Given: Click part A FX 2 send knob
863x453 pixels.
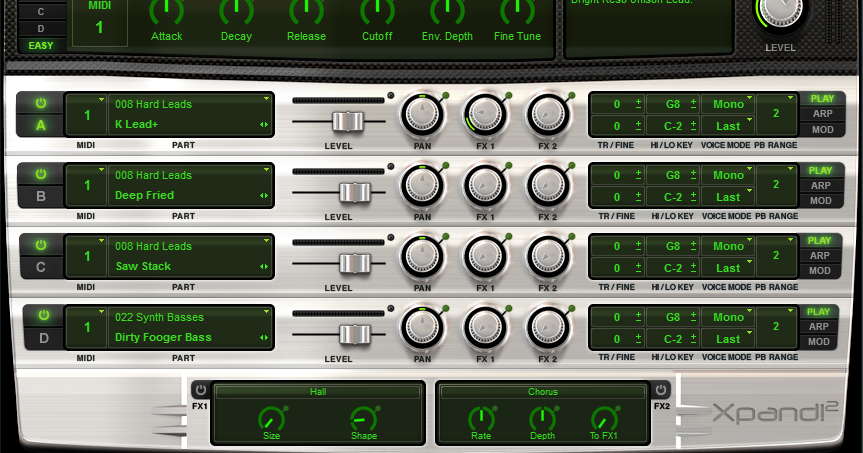Looking at the screenshot, I should (x=548, y=115).
